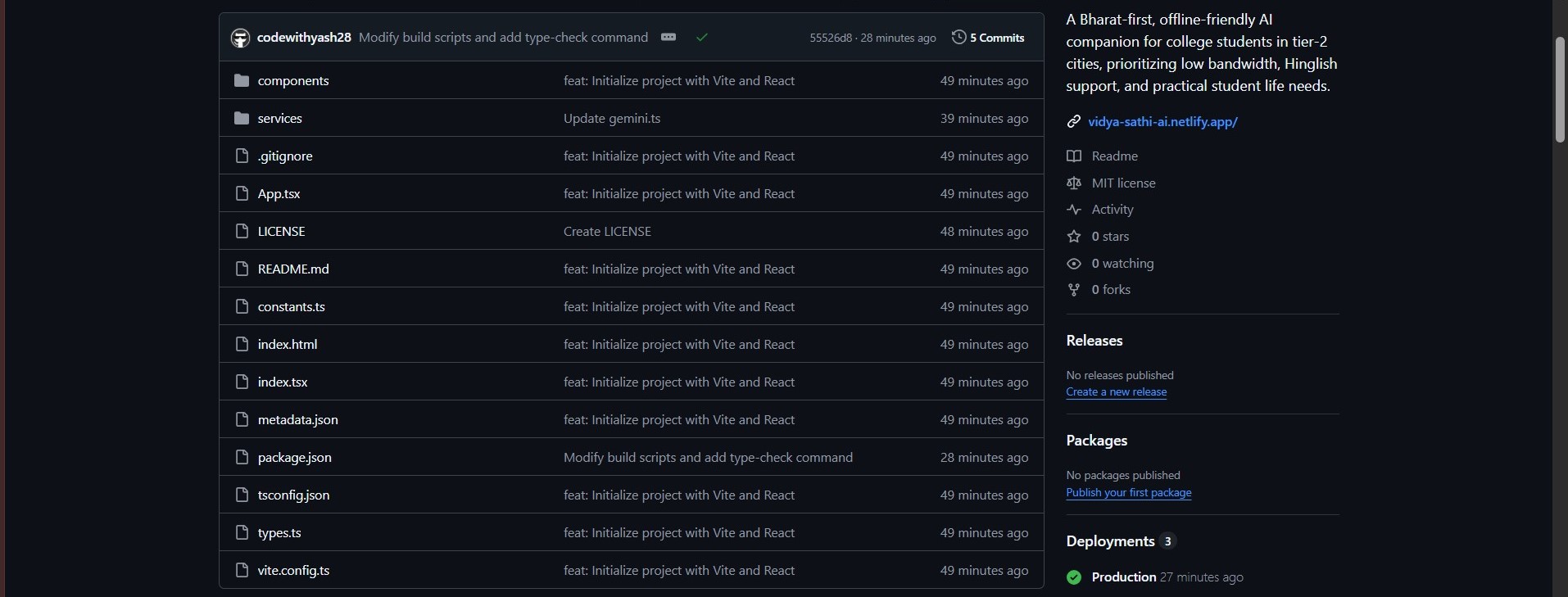Viewport: 1568px width, 597px height.
Task: Click the file icon beside constants.ts
Action: click(x=241, y=306)
